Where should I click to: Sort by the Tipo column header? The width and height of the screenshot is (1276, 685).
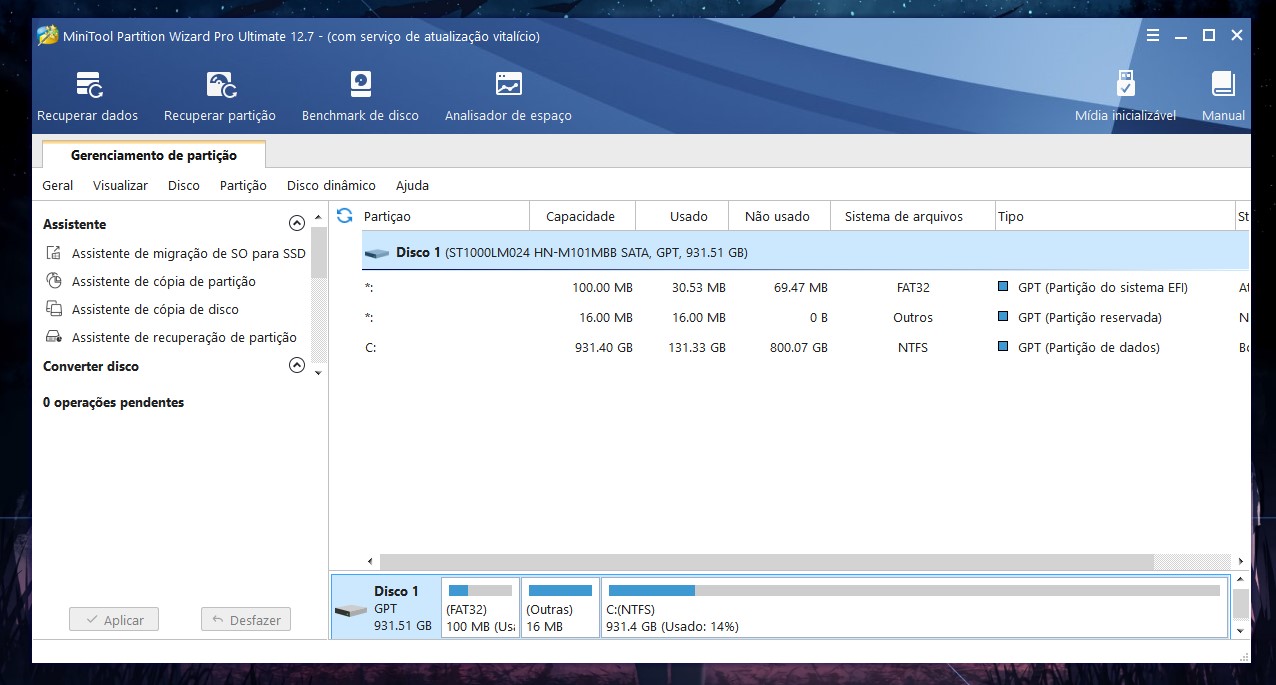[1115, 216]
